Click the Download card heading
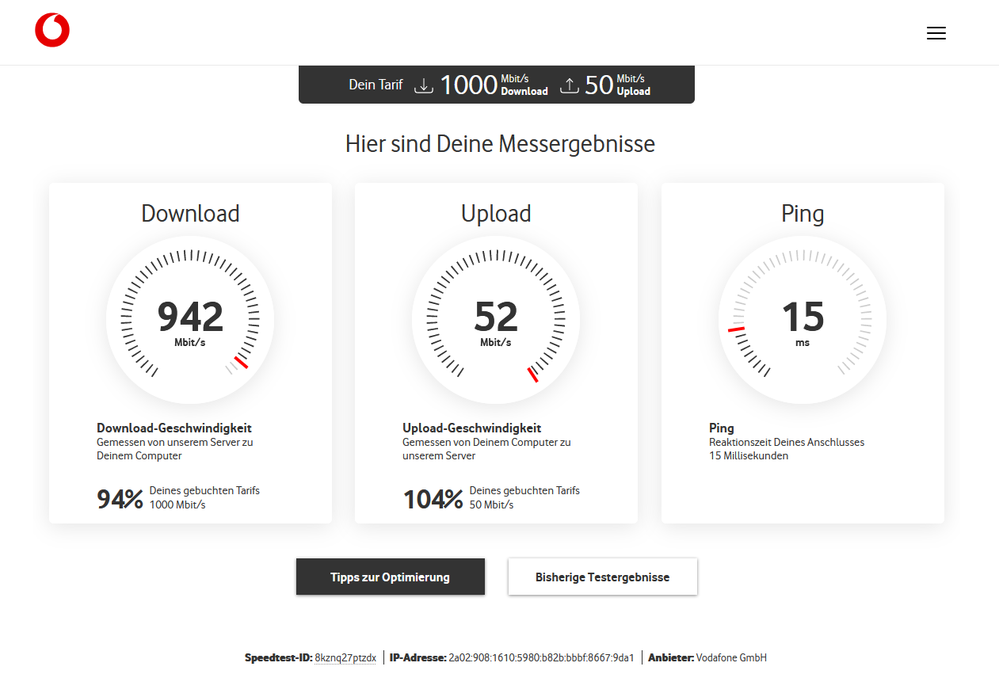The height and width of the screenshot is (681, 999). tap(190, 213)
